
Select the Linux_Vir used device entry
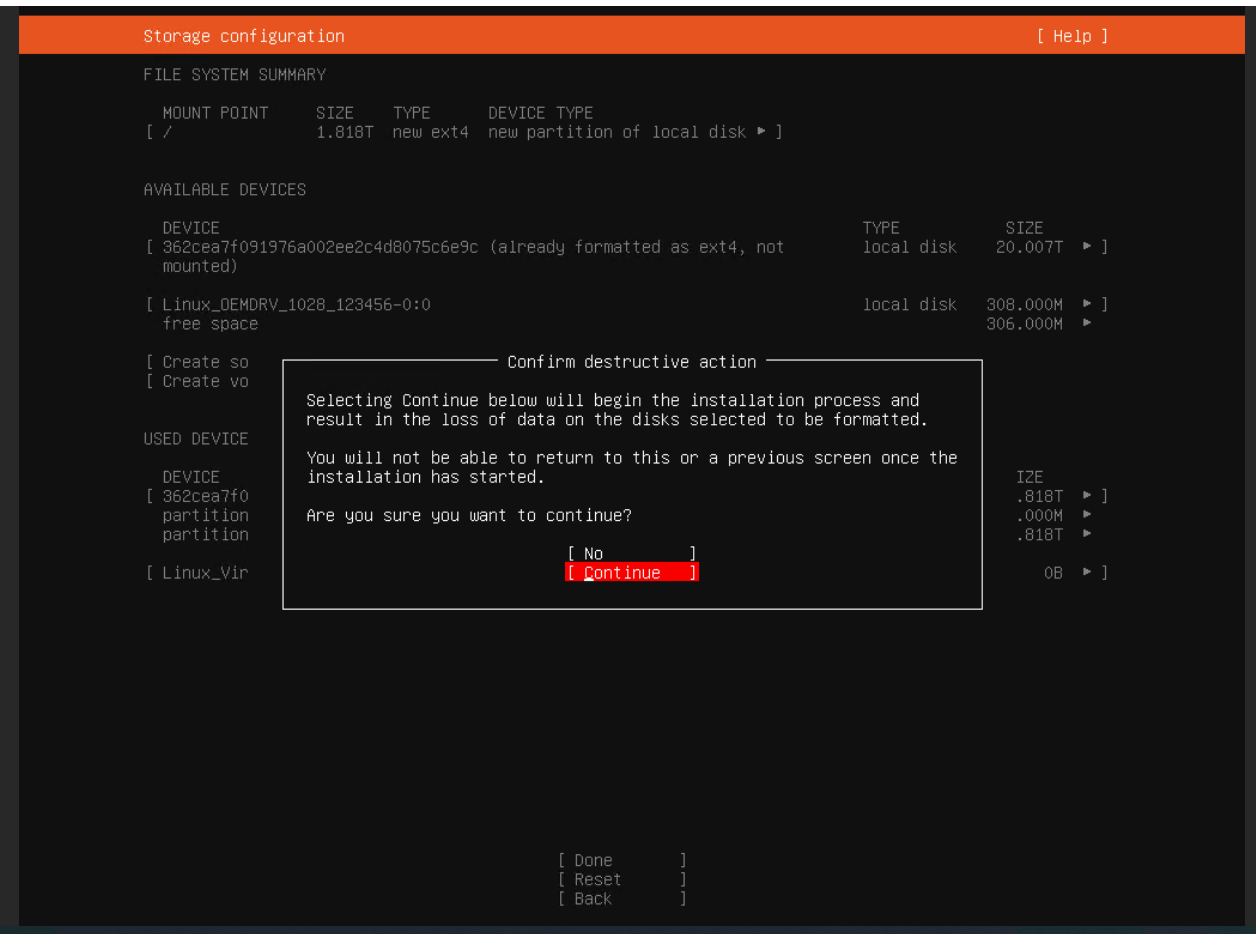click(205, 573)
